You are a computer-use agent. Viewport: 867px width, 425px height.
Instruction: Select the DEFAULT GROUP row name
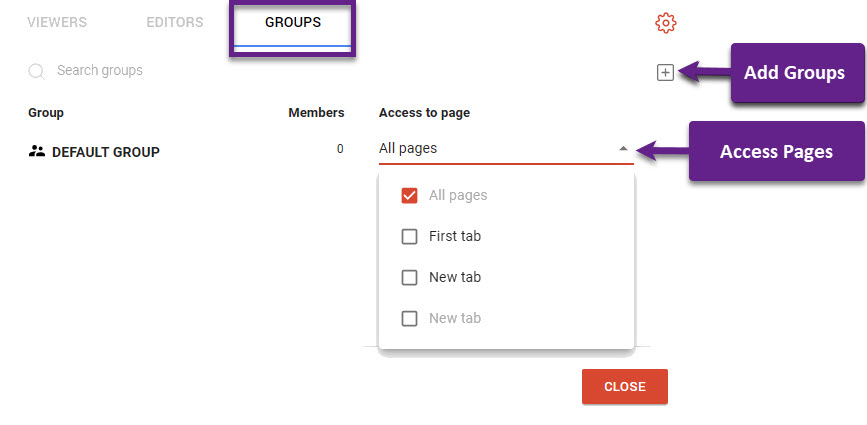pyautogui.click(x=105, y=153)
